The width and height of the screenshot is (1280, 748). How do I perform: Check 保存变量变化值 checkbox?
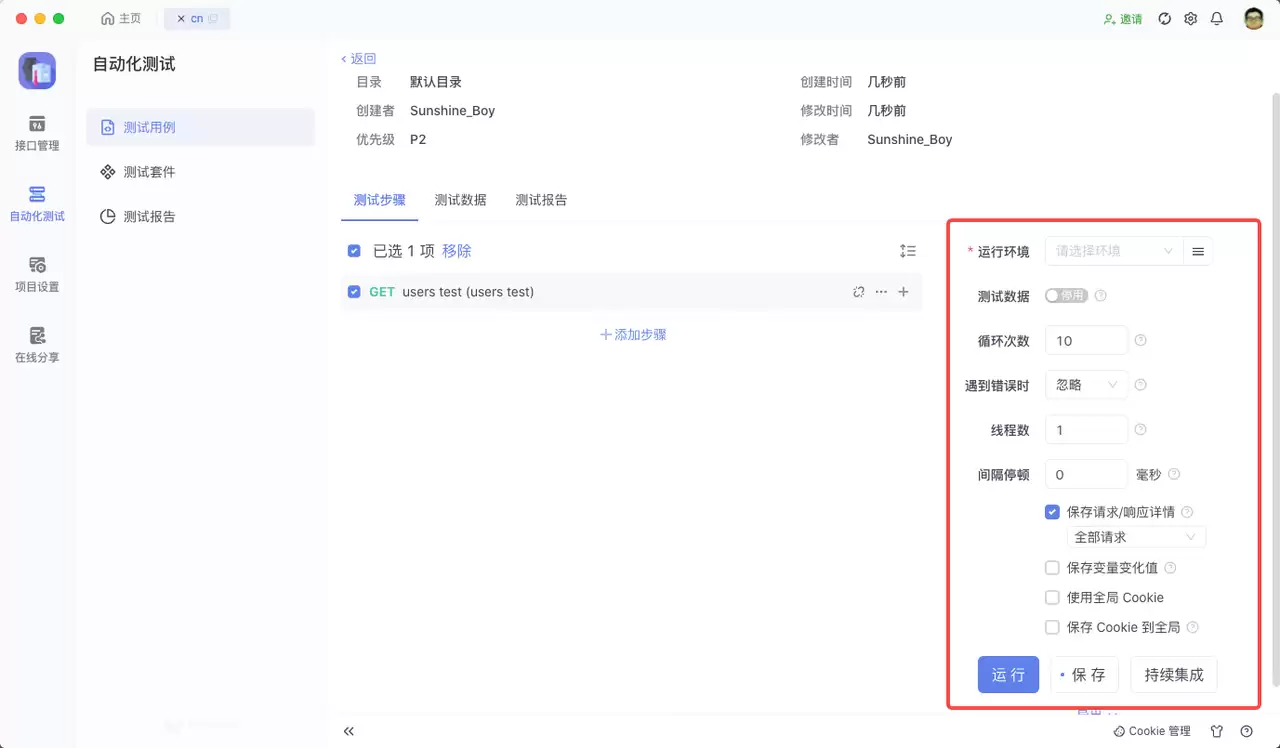click(x=1052, y=568)
